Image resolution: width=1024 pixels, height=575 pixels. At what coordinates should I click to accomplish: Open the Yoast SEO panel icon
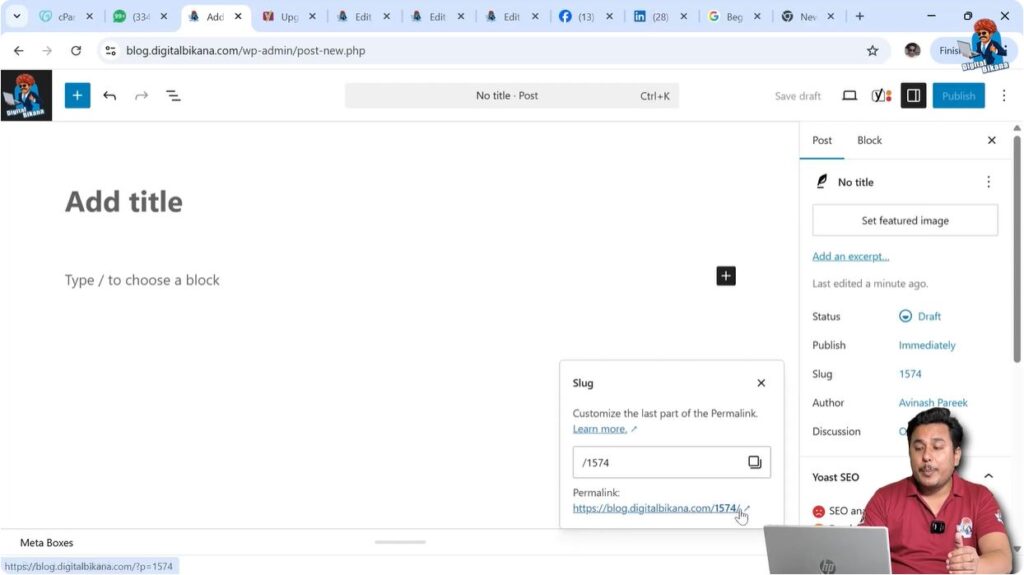click(881, 96)
